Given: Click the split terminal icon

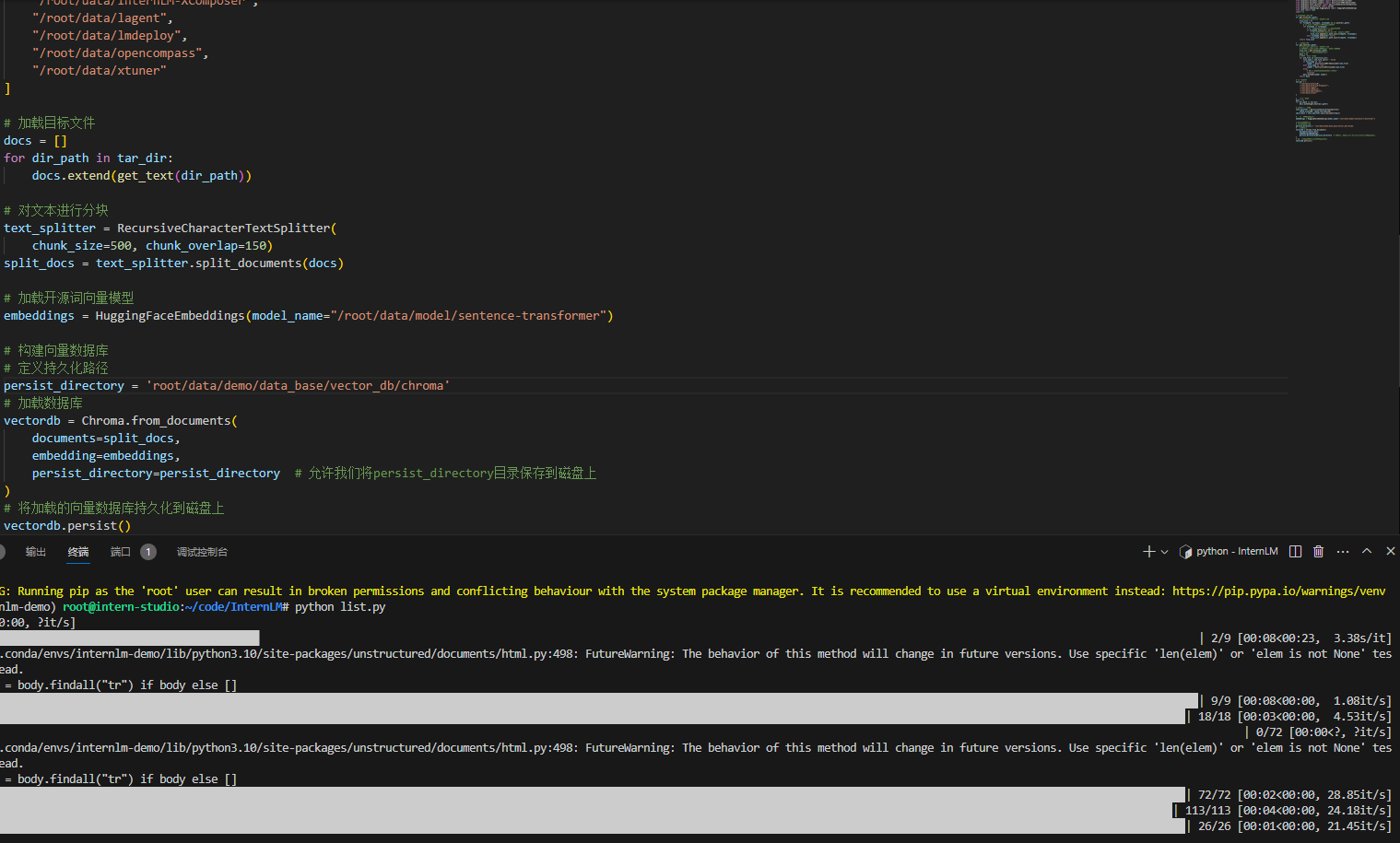Looking at the screenshot, I should coord(1295,552).
